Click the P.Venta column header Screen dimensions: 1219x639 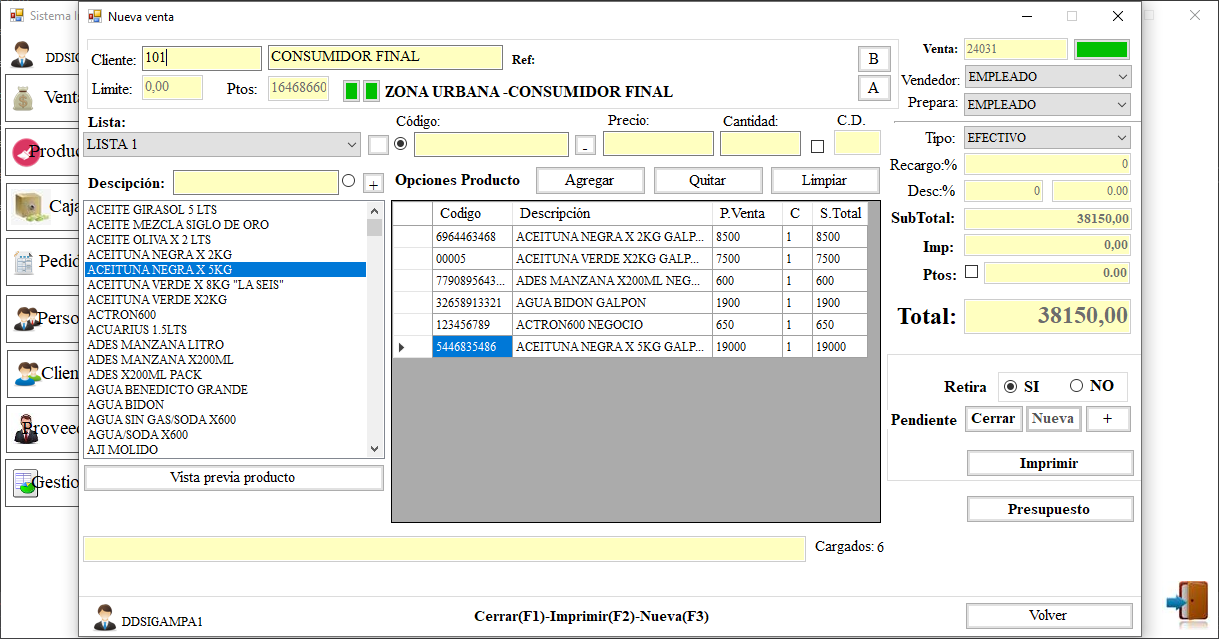(747, 213)
